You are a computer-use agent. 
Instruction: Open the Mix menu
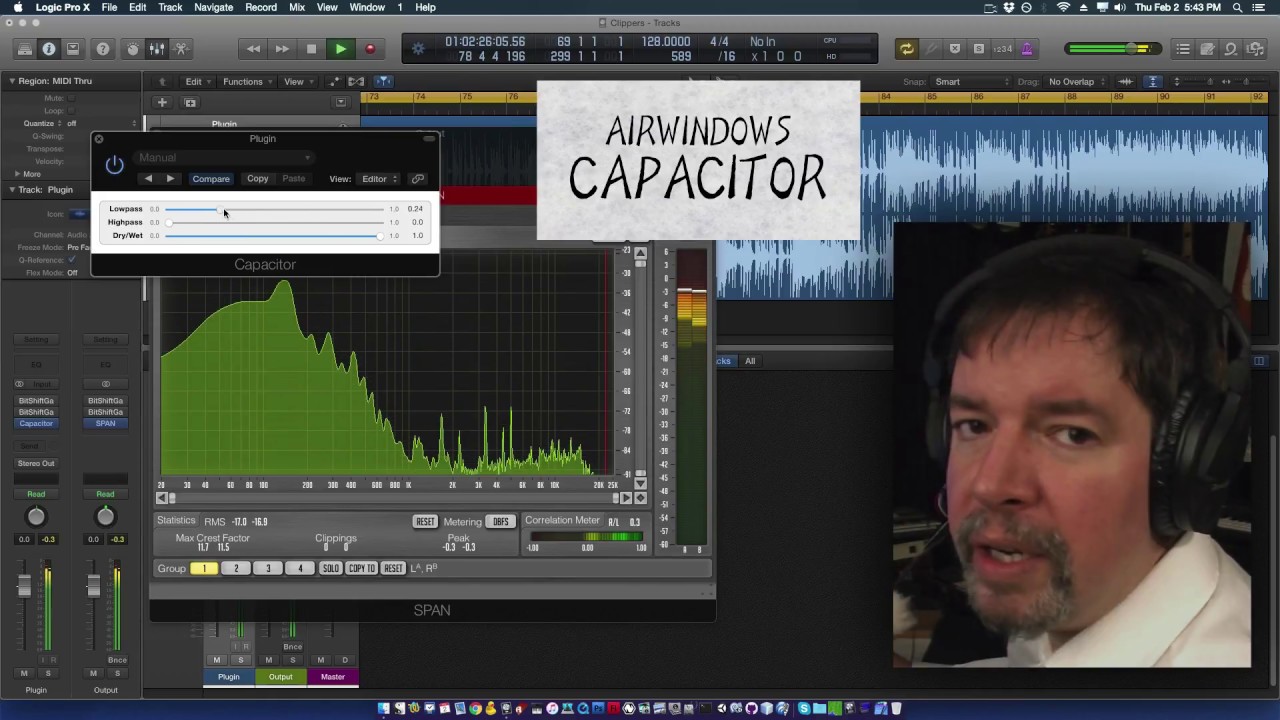click(x=297, y=8)
